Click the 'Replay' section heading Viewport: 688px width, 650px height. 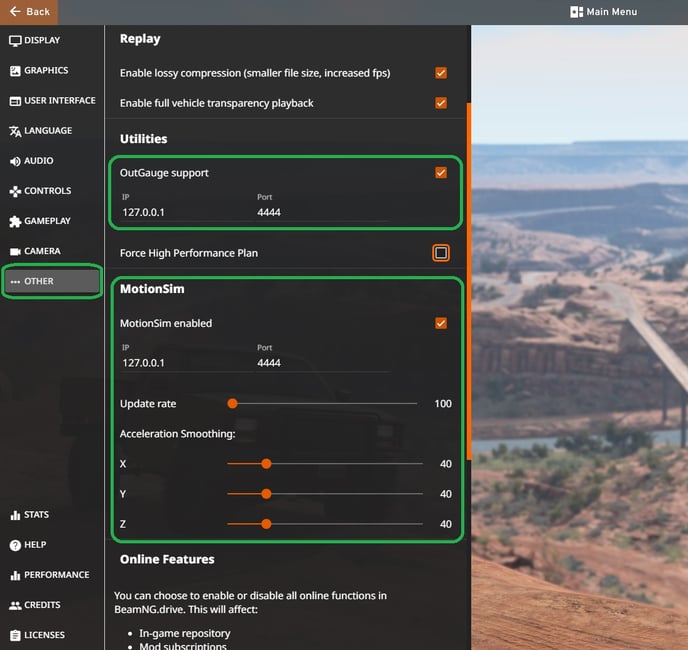[x=140, y=39]
